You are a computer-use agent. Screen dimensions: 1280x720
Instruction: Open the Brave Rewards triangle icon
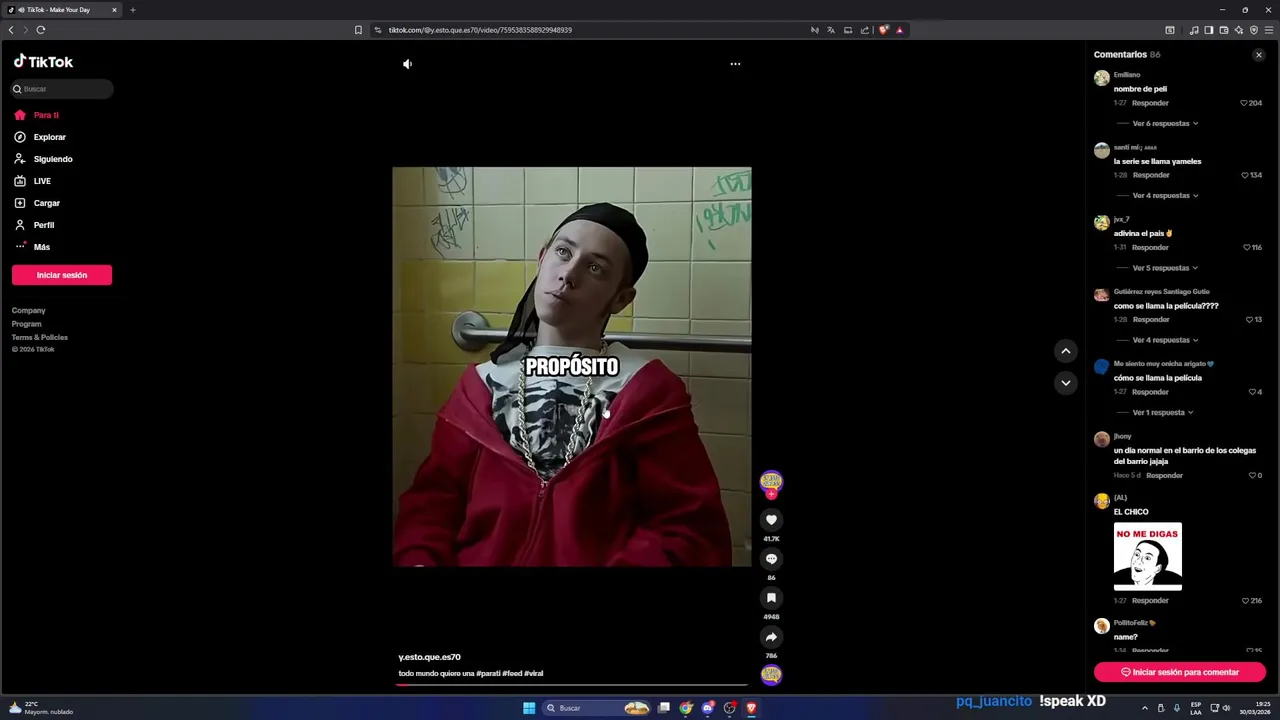(899, 30)
